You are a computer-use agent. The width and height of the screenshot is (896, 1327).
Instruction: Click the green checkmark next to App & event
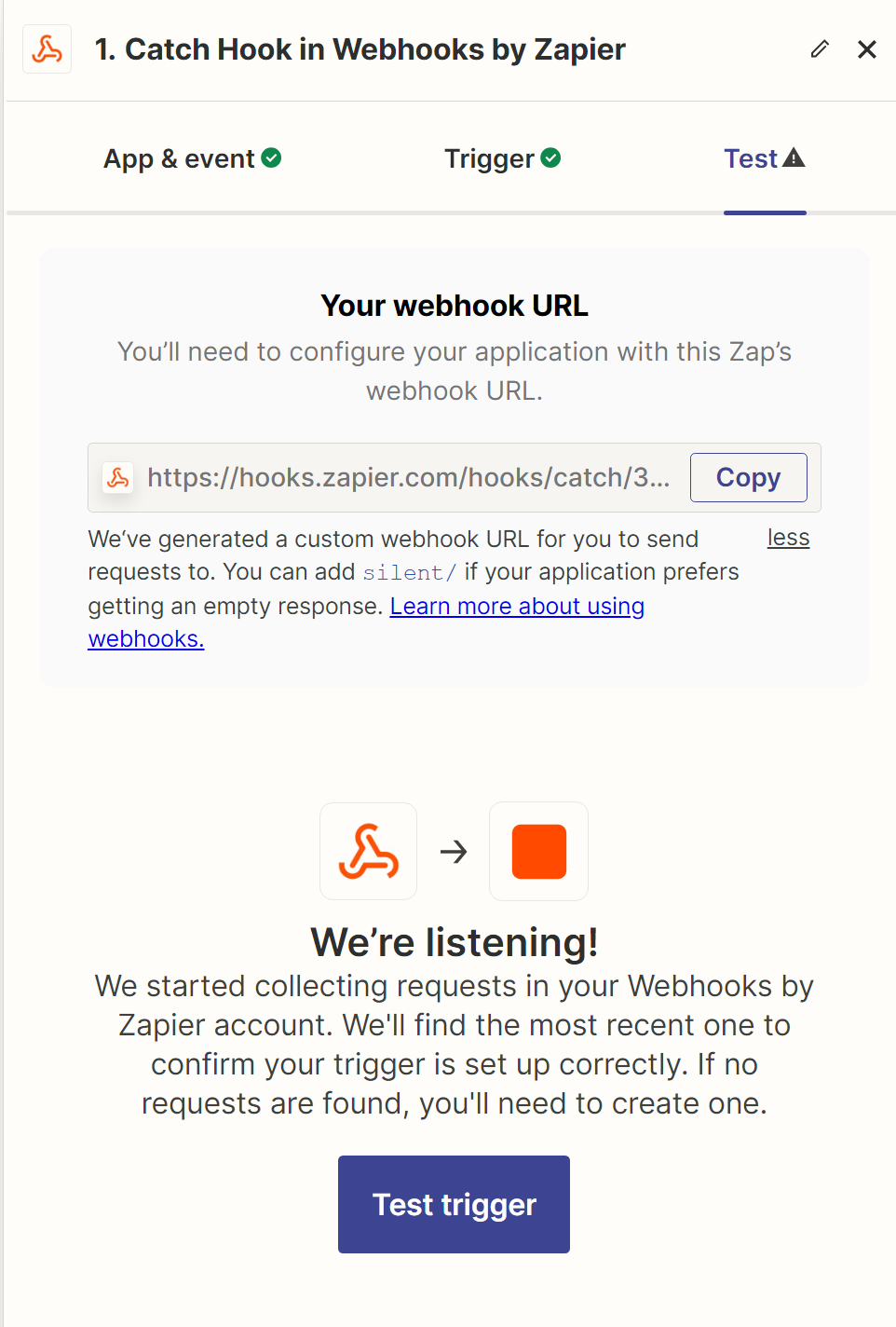click(x=271, y=158)
